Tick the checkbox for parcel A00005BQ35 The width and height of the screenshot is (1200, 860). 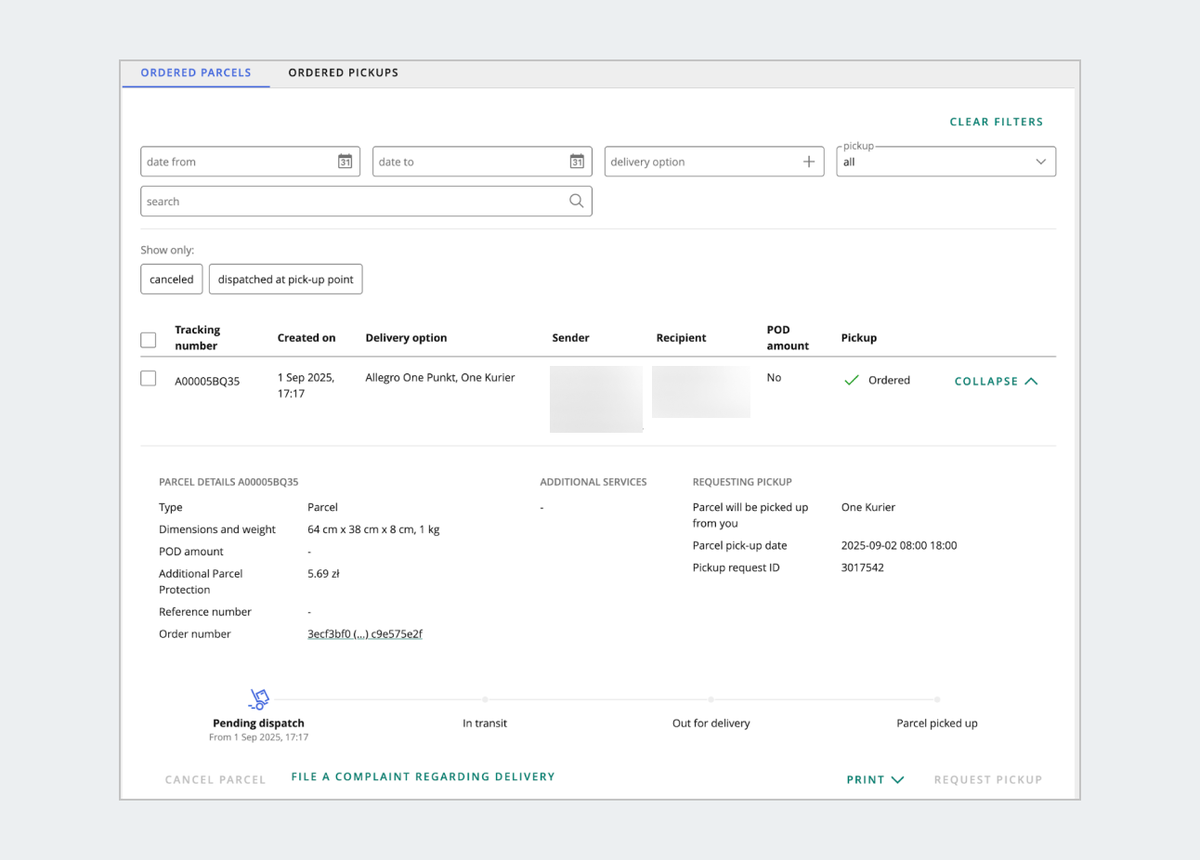click(x=148, y=378)
